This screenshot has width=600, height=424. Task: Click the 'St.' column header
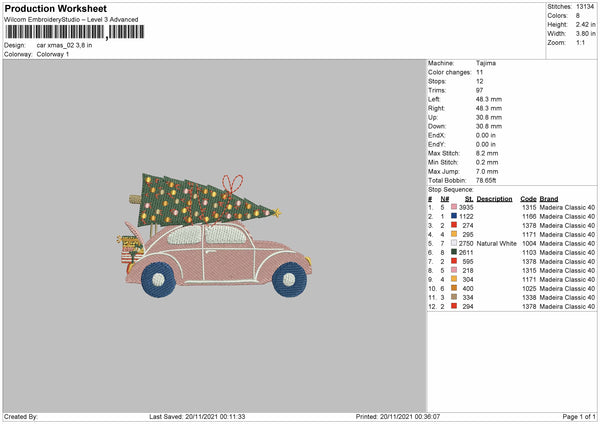point(469,199)
